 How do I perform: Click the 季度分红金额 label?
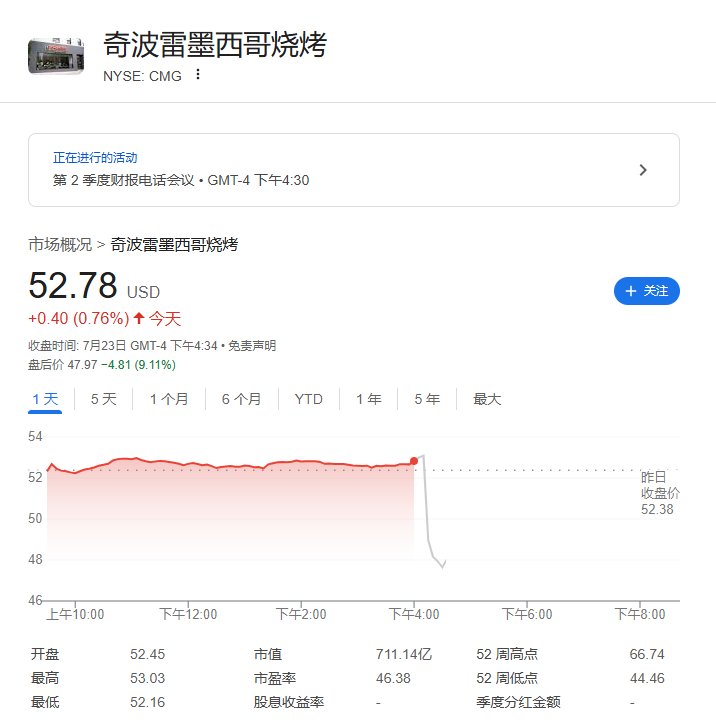(x=518, y=702)
